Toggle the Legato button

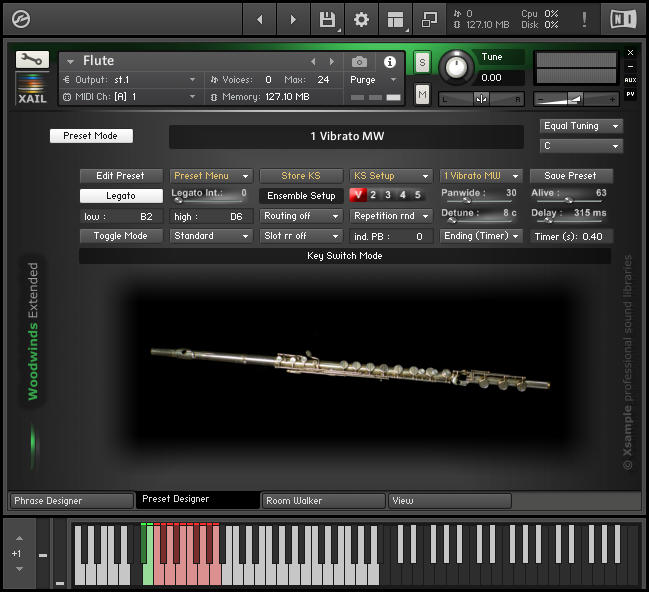pos(121,196)
